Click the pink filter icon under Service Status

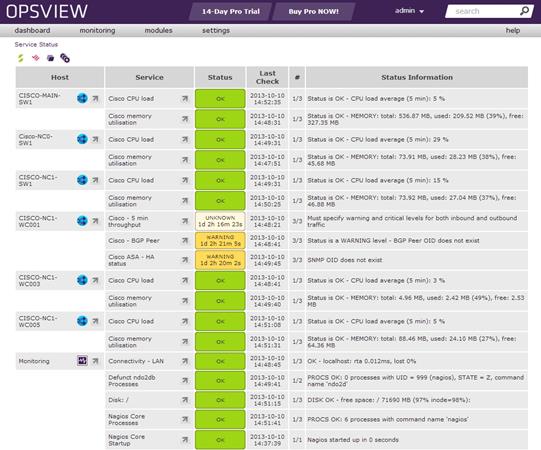click(36, 58)
